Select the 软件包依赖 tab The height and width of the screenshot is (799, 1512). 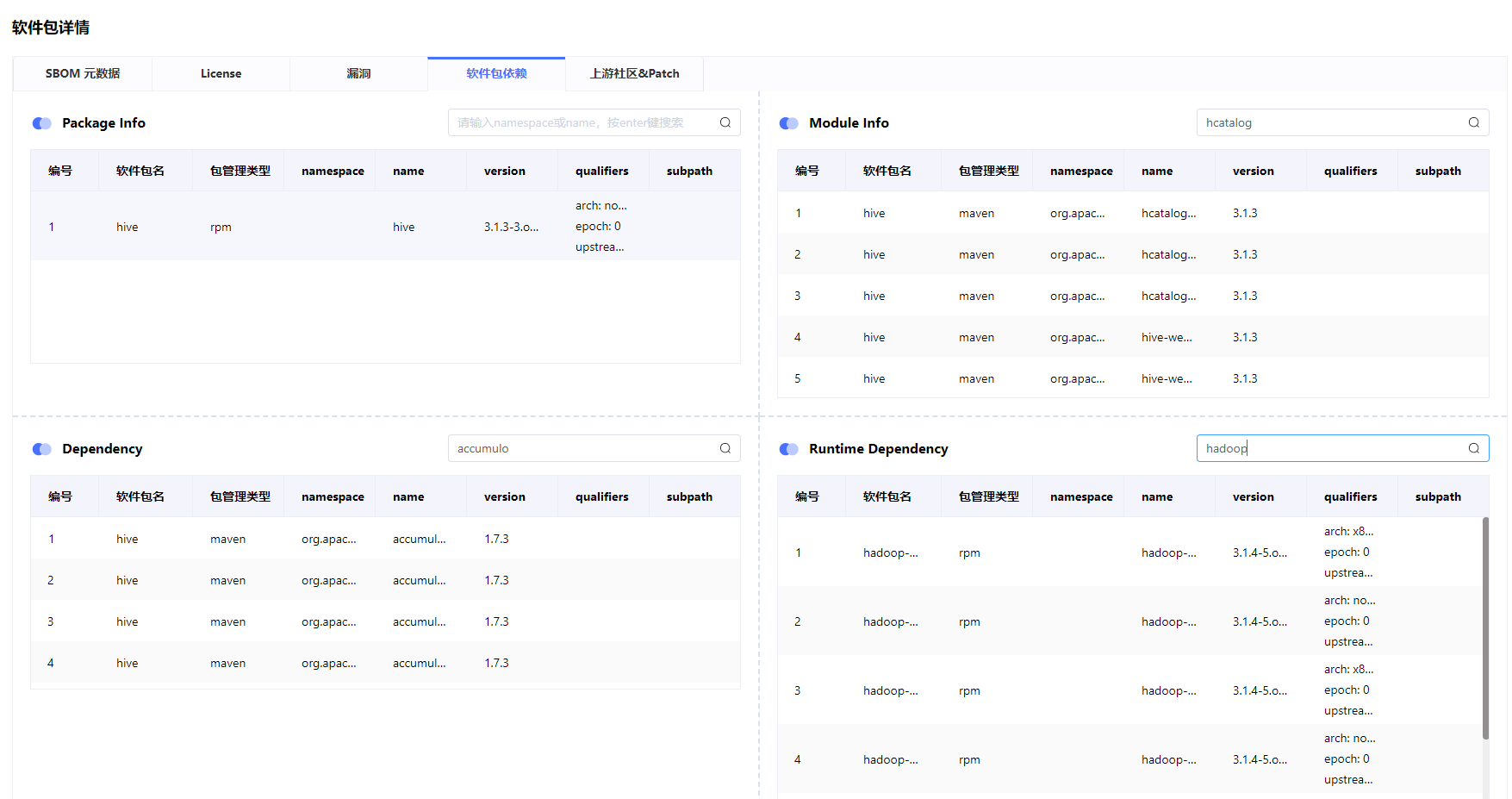496,74
